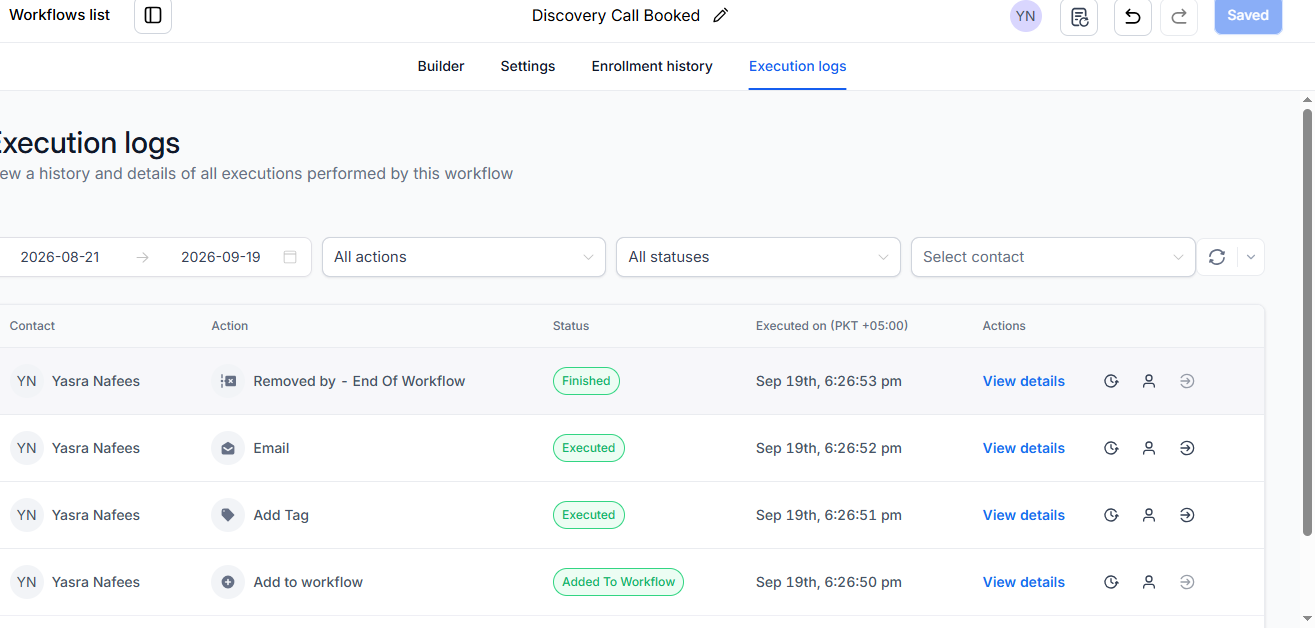Open the All statuses dropdown

758,257
